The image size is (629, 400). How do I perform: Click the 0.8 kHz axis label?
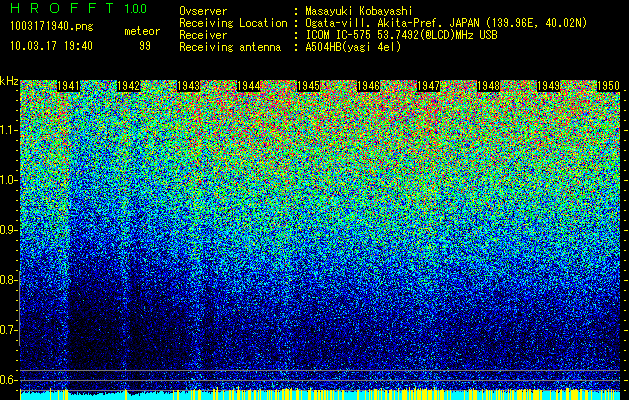(x=8, y=280)
